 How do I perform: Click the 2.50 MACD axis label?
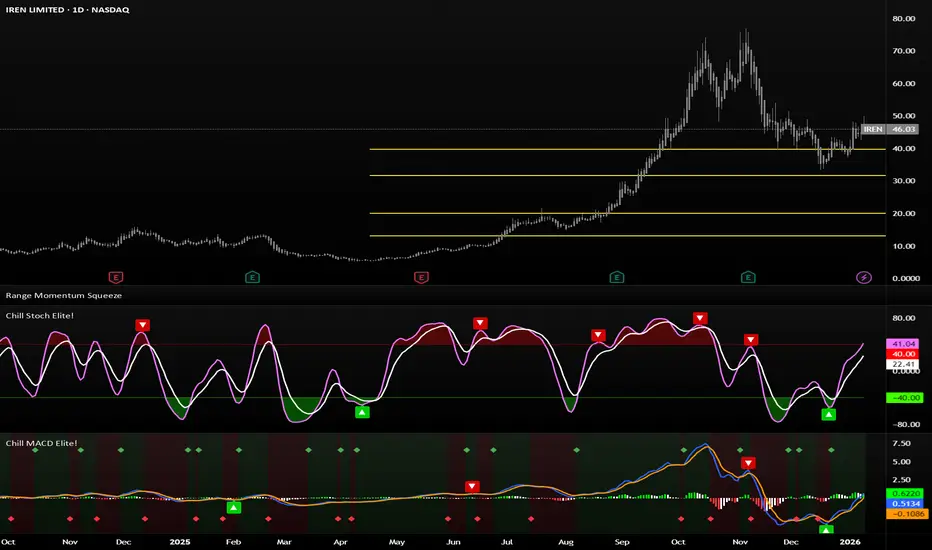pyautogui.click(x=901, y=480)
